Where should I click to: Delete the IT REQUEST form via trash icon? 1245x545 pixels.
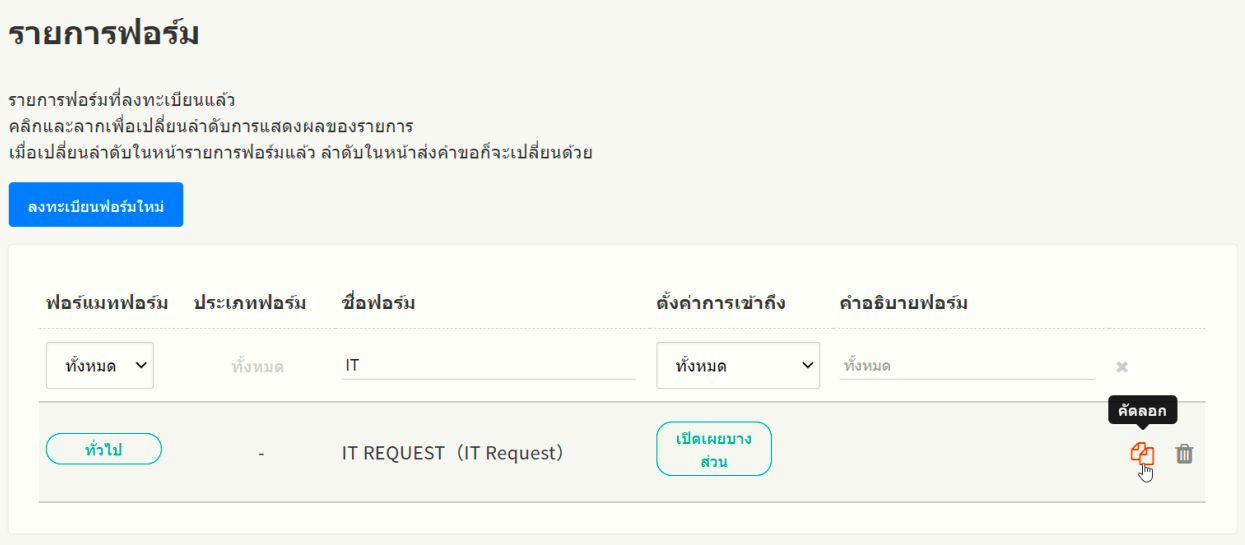pos(1184,454)
